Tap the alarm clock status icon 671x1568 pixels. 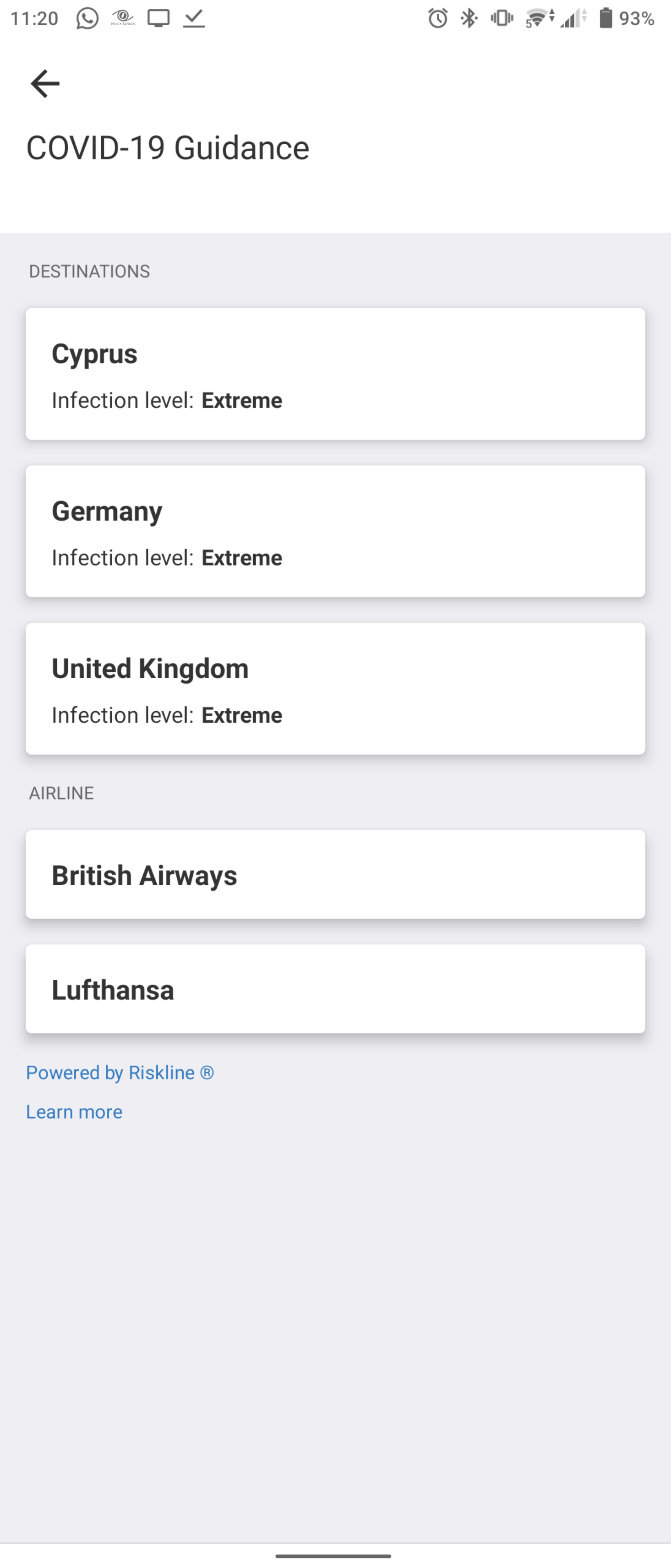coord(438,18)
